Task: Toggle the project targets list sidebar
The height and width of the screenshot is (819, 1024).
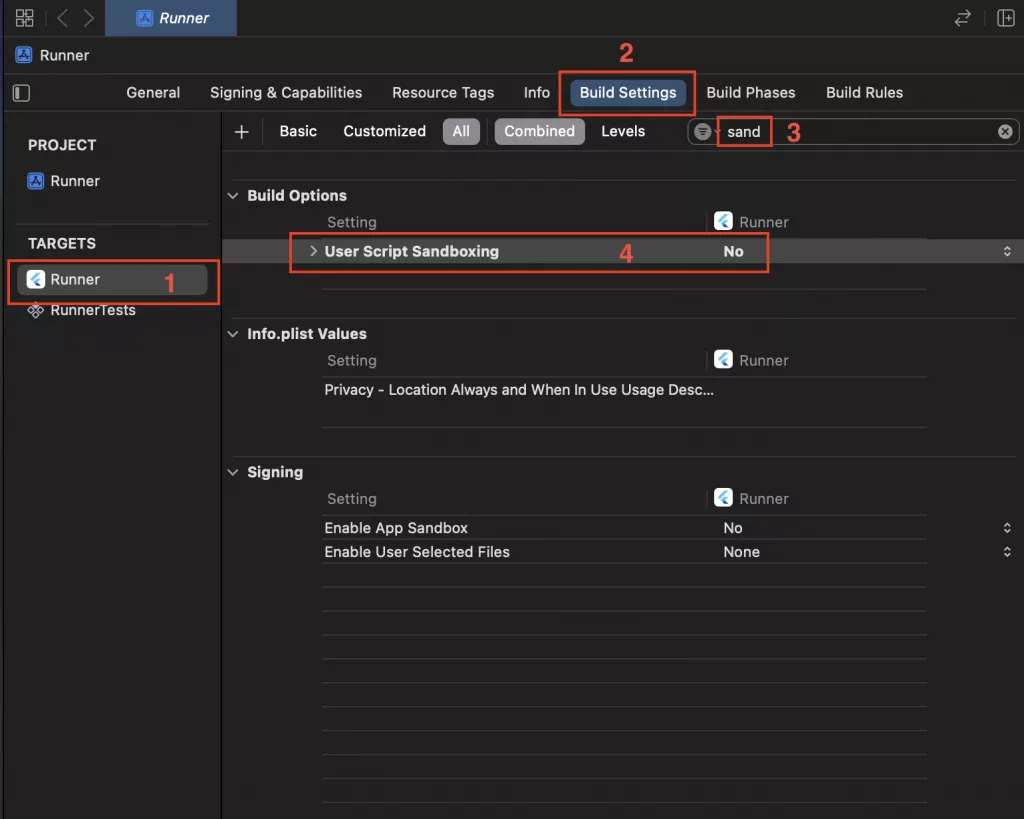Action: point(22,93)
